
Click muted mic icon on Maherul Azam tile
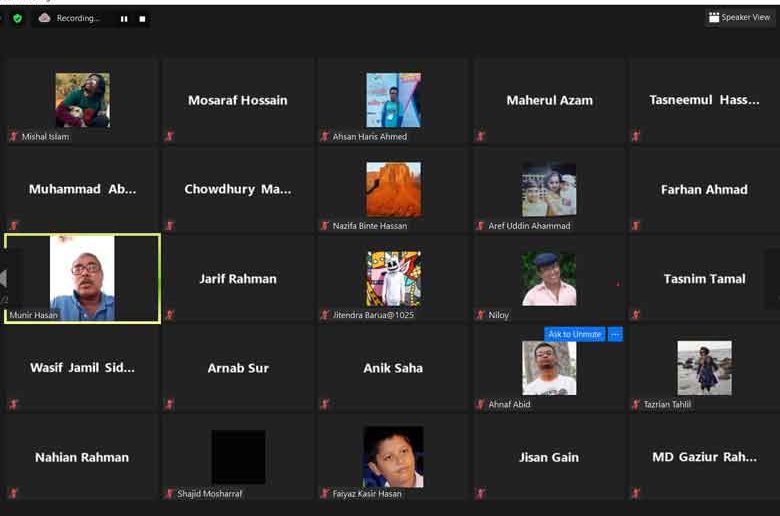pos(481,136)
